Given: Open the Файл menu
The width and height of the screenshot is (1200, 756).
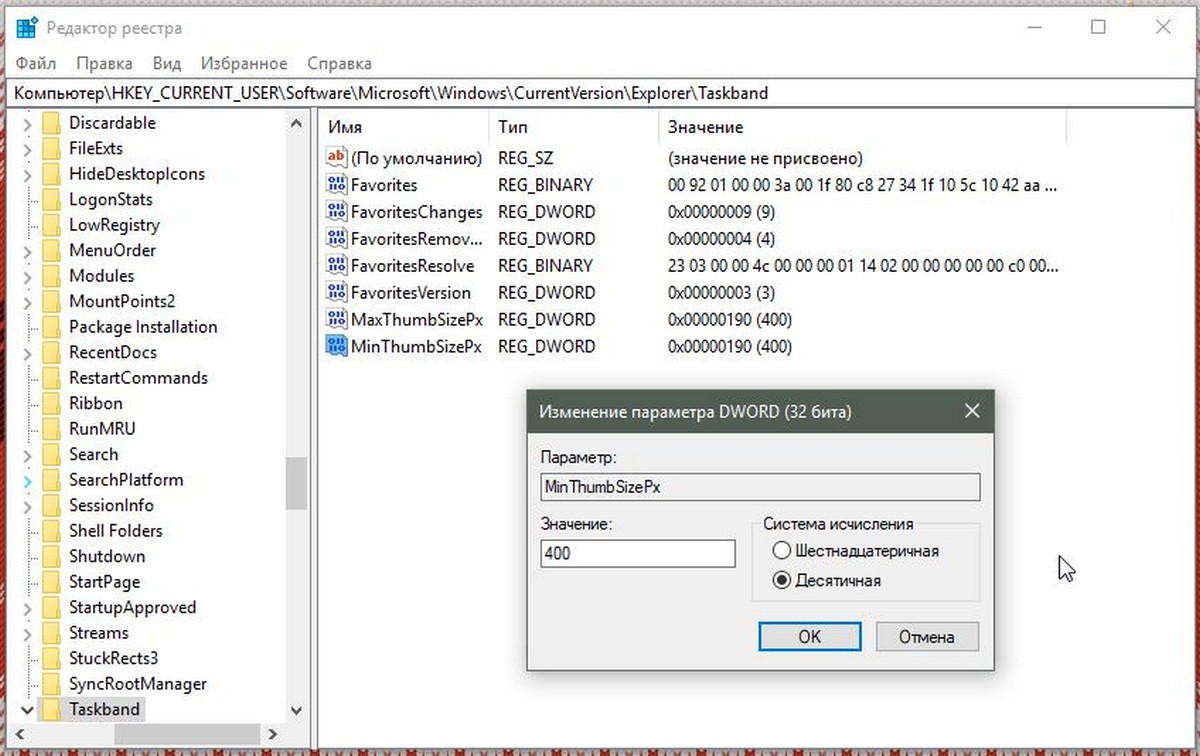Looking at the screenshot, I should [x=36, y=63].
